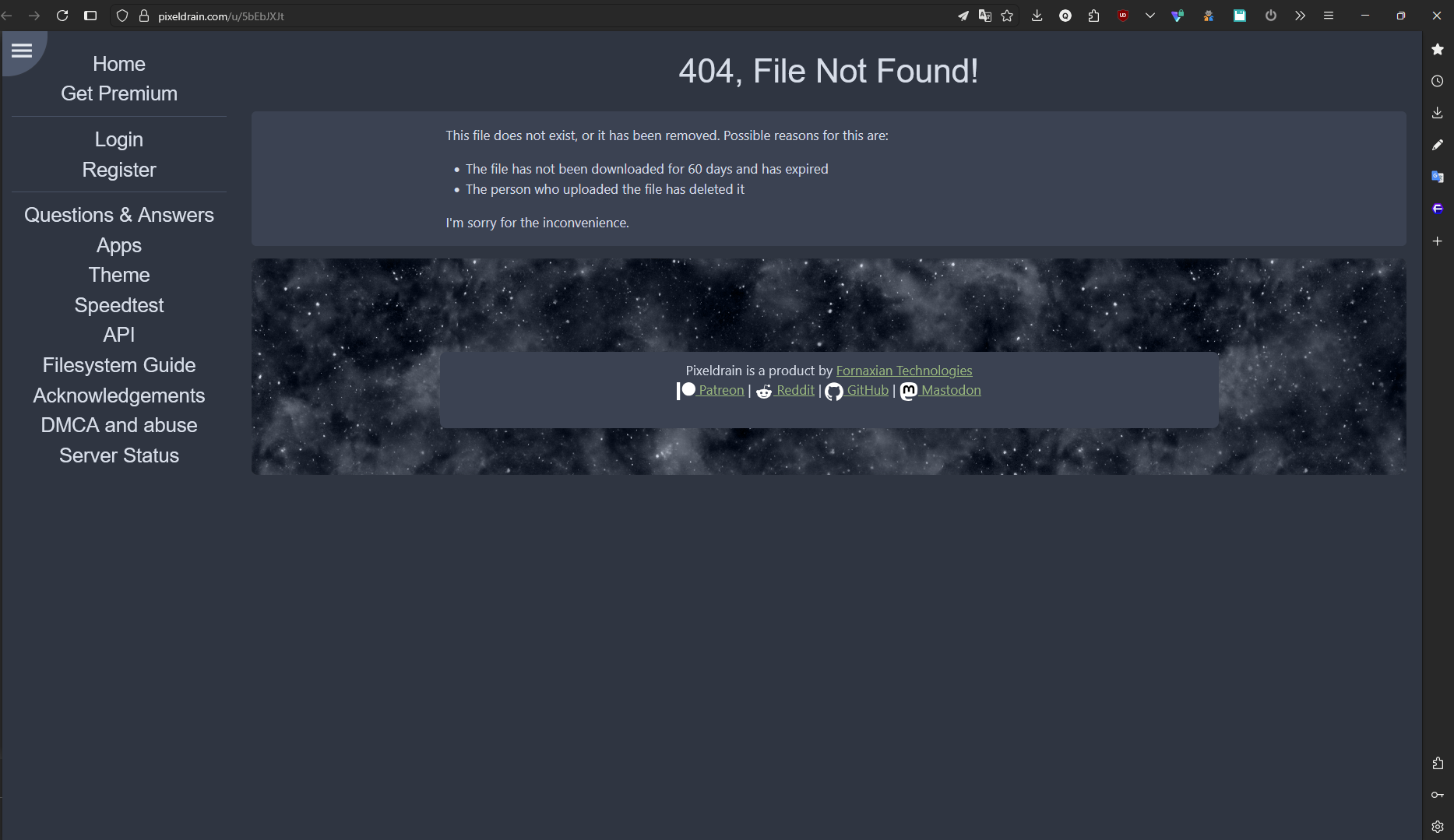The image size is (1454, 840).
Task: Toggle the browser sidebar panel icon
Action: tap(90, 16)
